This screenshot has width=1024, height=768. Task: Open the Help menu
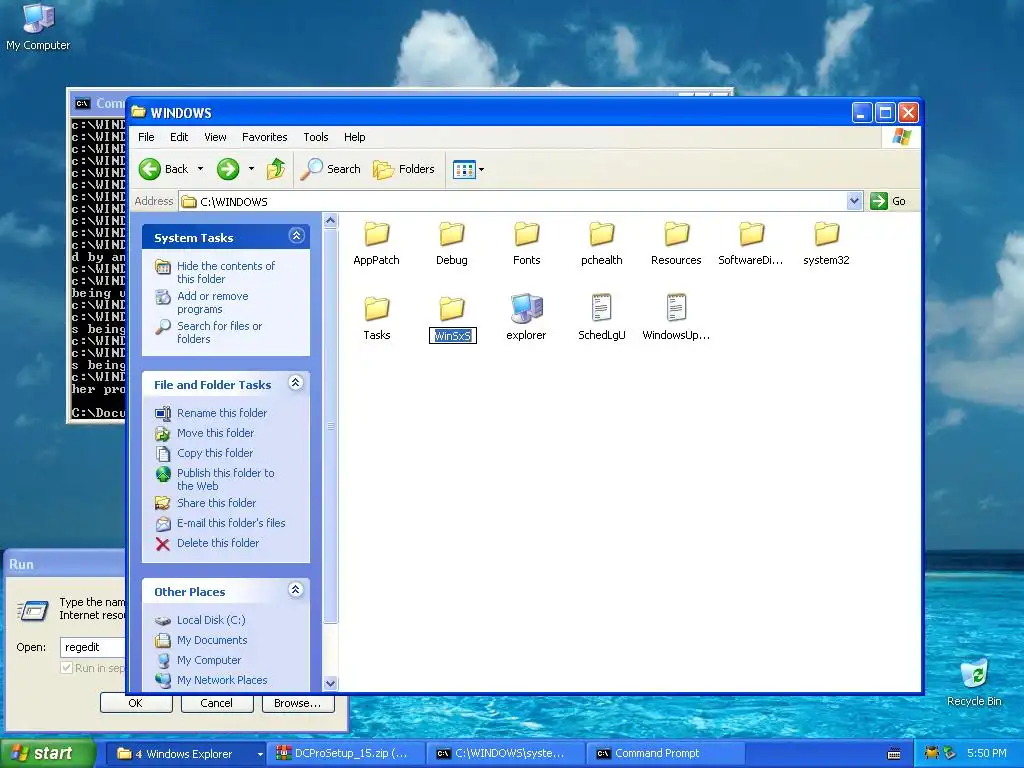coord(355,137)
